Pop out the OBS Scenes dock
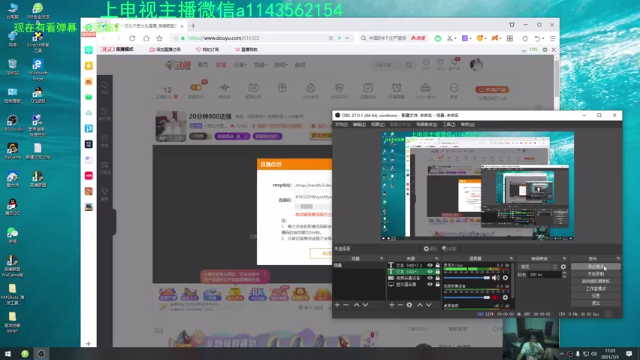 [382, 258]
